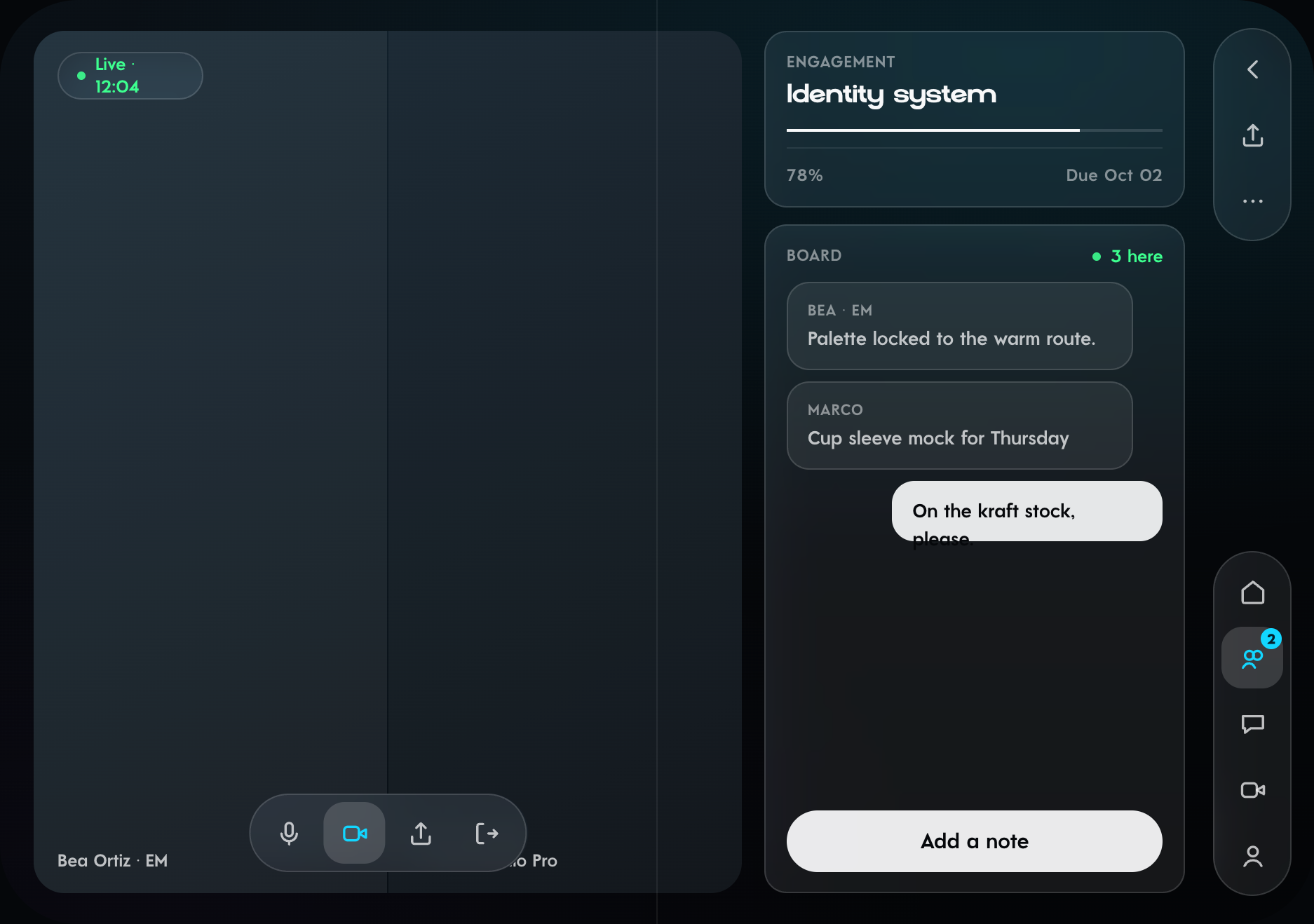The height and width of the screenshot is (924, 1314).
Task: Open the chat tab in side rail
Action: pyautogui.click(x=1252, y=723)
